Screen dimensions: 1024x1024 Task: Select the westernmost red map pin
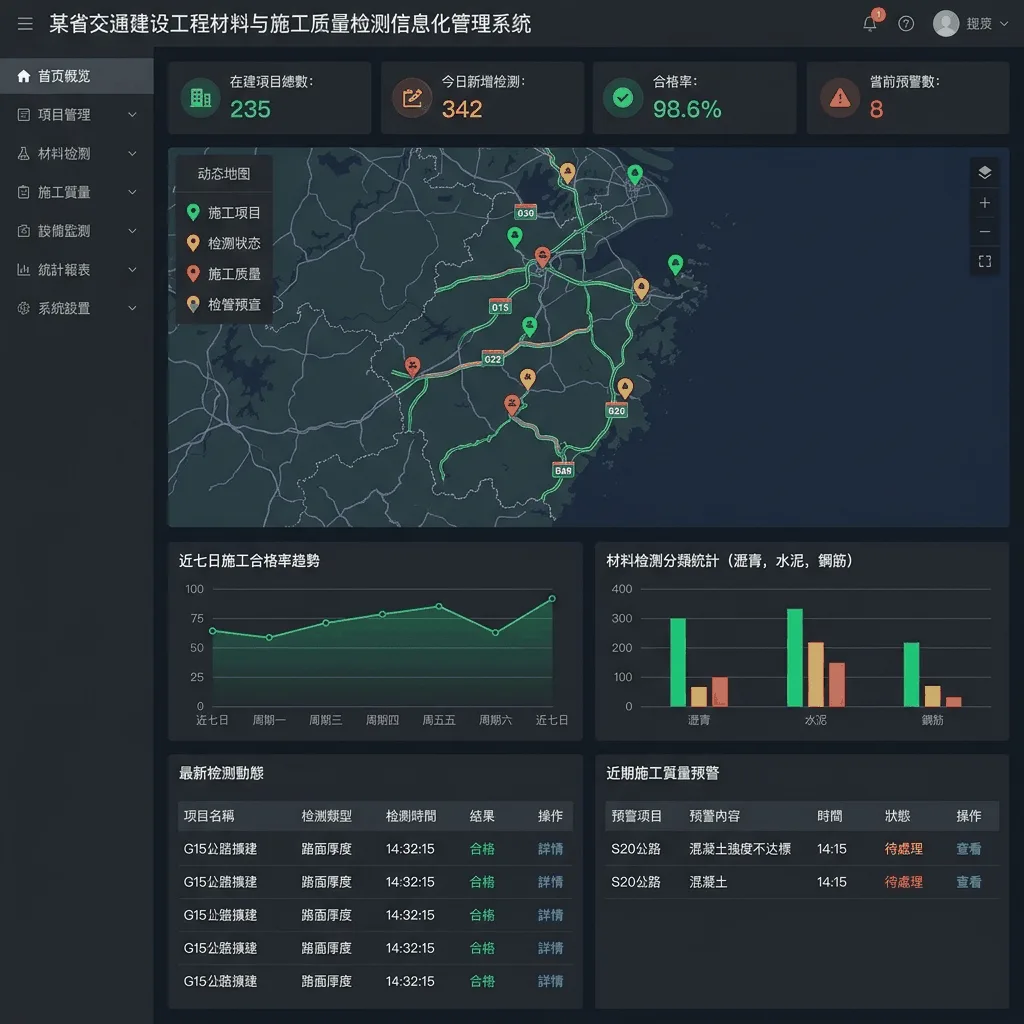(412, 366)
